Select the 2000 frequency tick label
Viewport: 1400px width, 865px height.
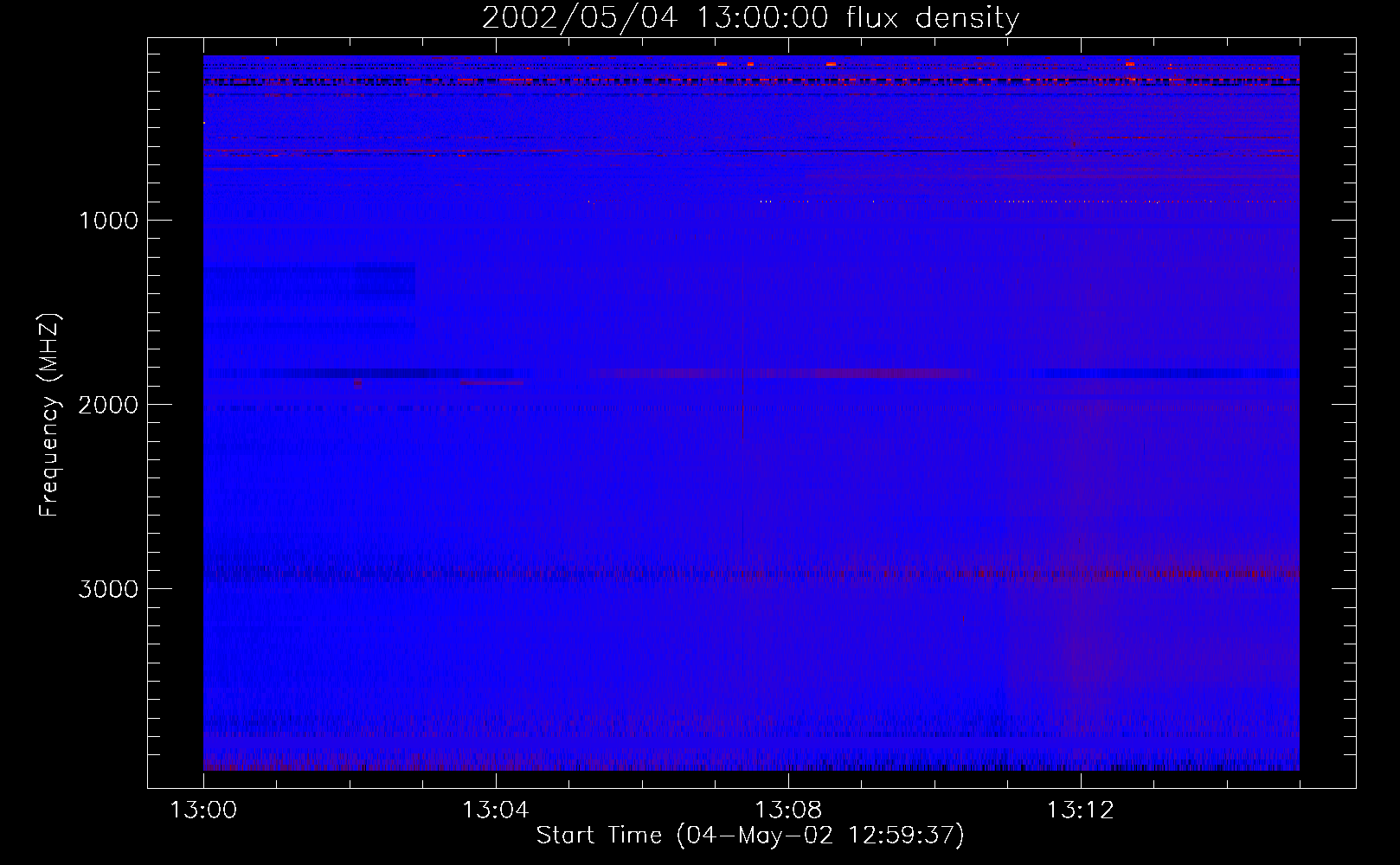(108, 405)
